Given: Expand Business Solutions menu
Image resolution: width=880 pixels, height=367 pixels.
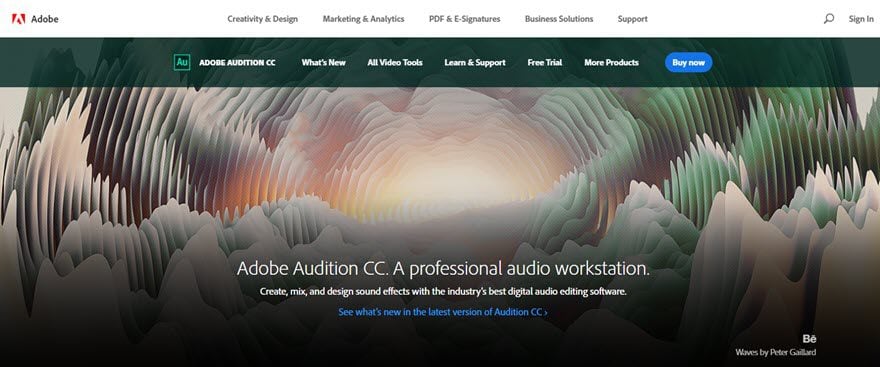Looking at the screenshot, I should (559, 19).
